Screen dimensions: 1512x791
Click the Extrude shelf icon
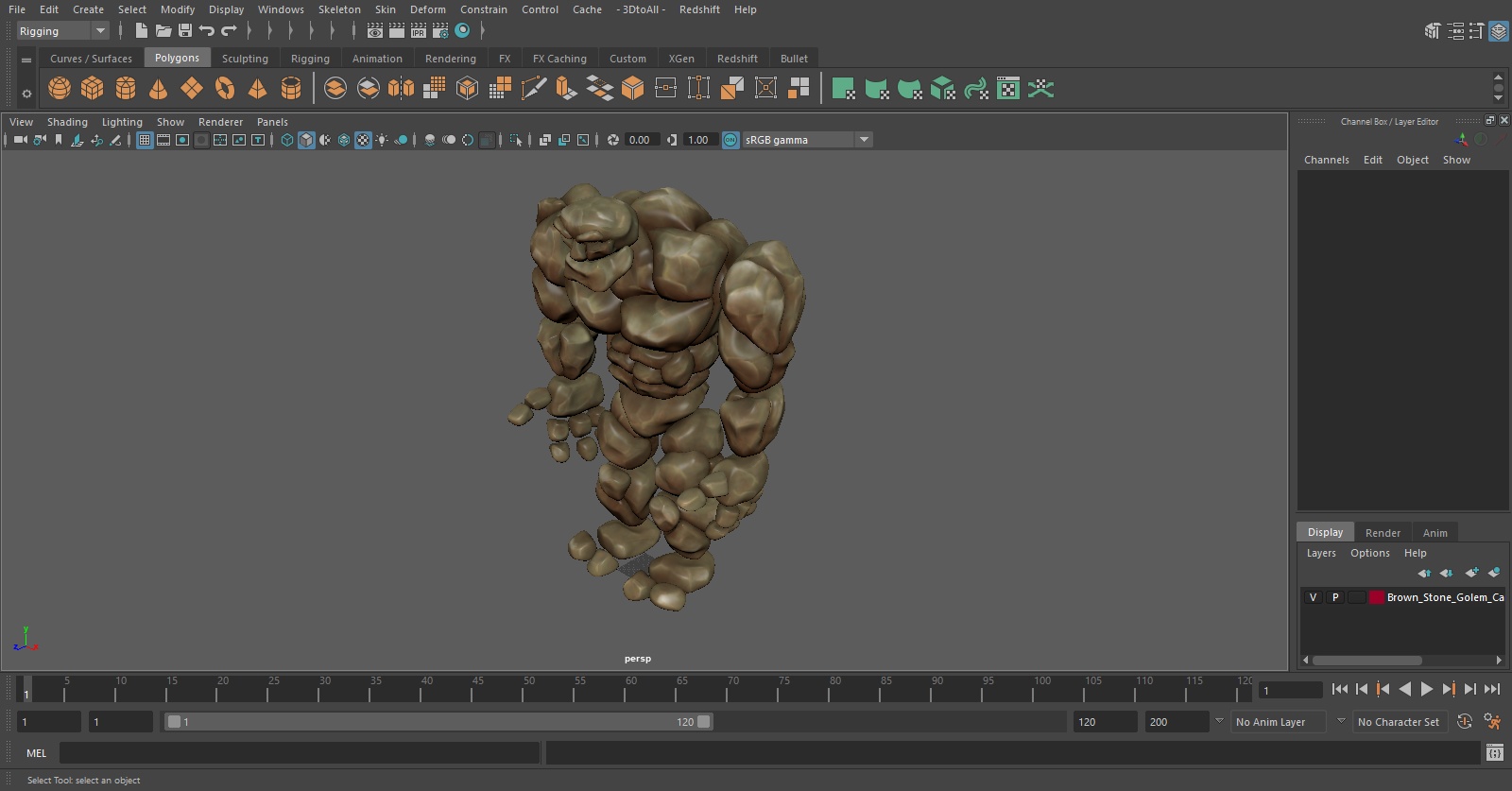pyautogui.click(x=566, y=89)
